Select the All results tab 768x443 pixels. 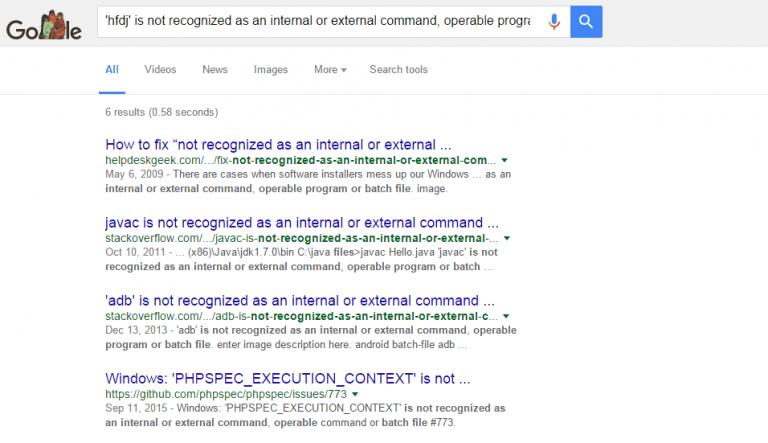112,70
